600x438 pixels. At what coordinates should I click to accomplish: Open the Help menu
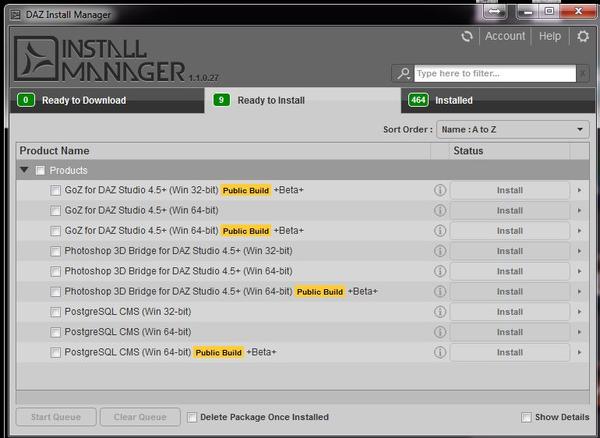[x=550, y=36]
